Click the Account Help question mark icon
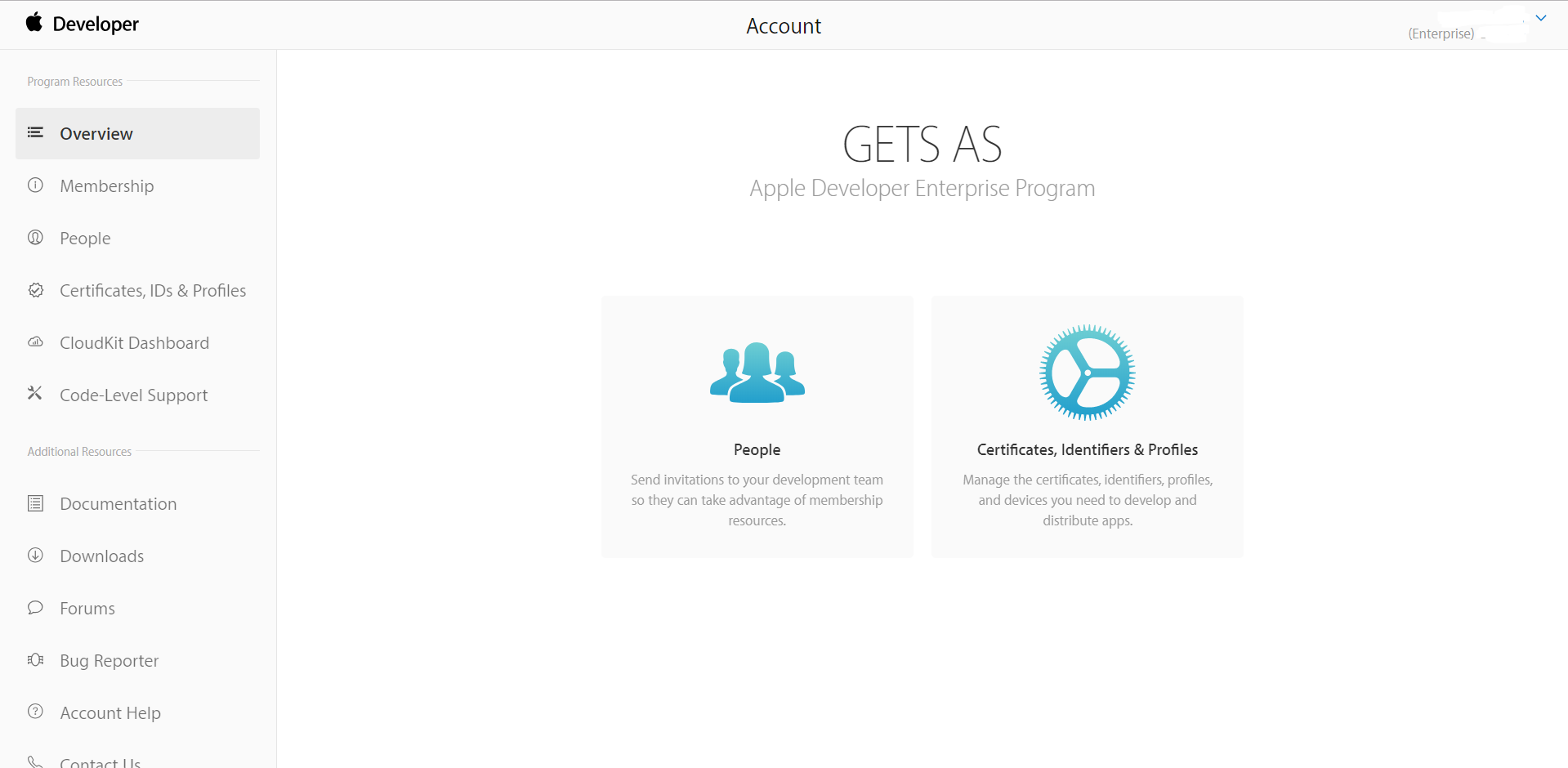The image size is (1568, 768). [x=35, y=711]
